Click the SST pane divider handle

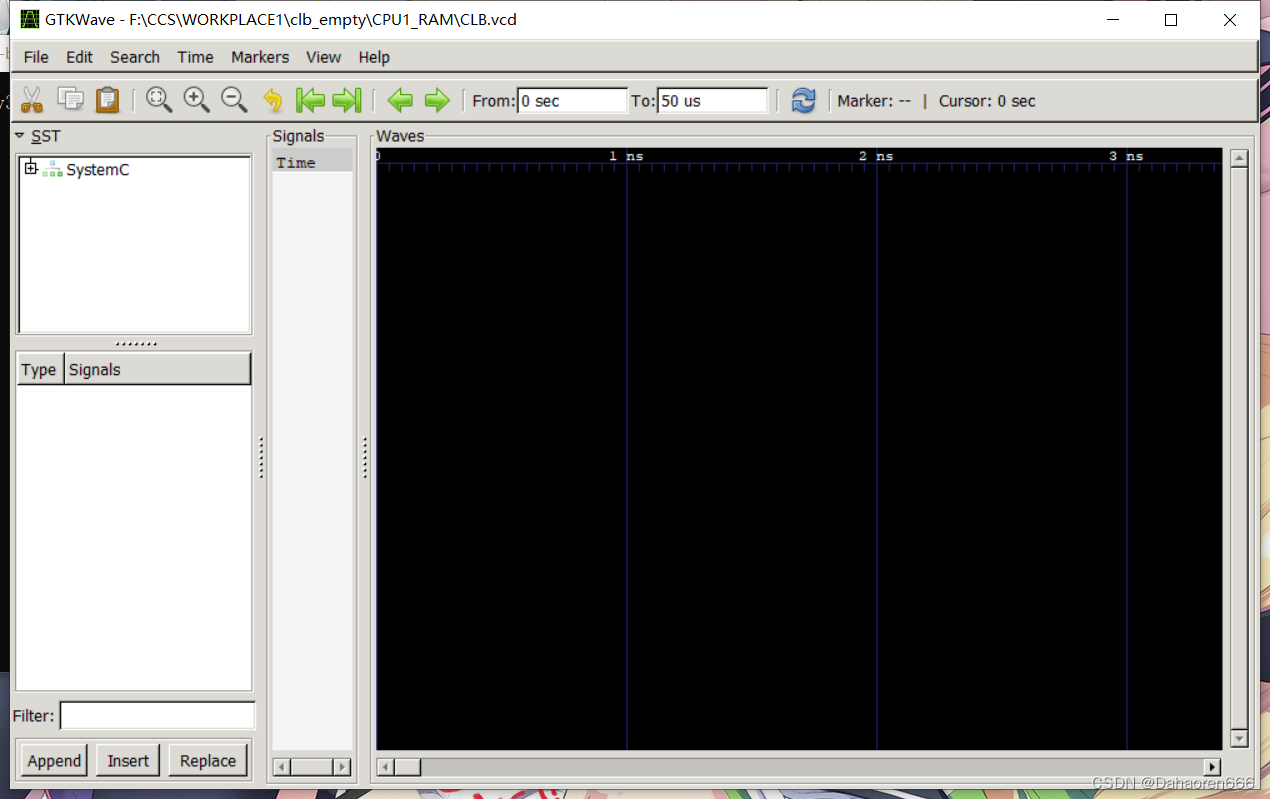click(136, 344)
